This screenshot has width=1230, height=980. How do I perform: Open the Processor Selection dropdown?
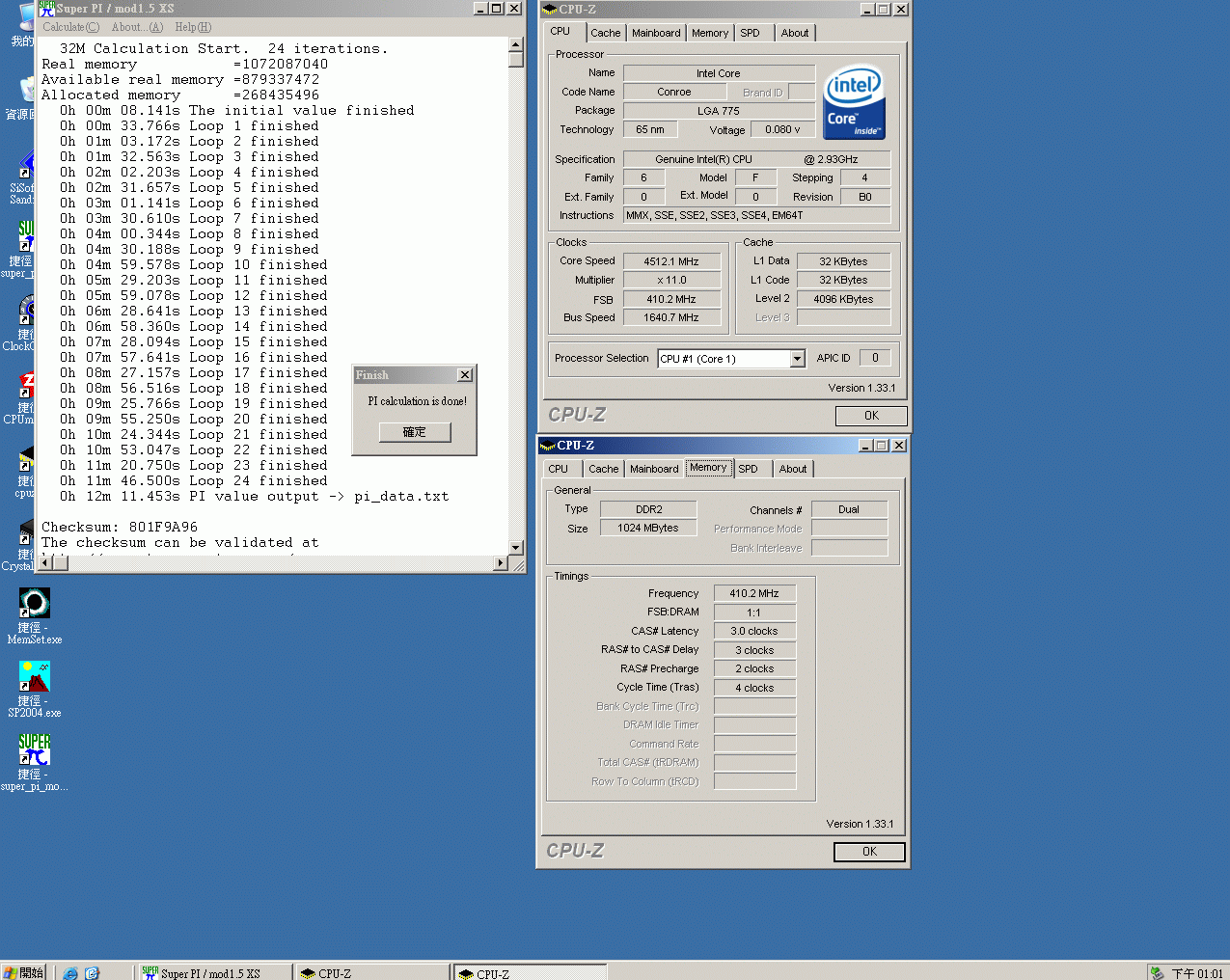[797, 358]
